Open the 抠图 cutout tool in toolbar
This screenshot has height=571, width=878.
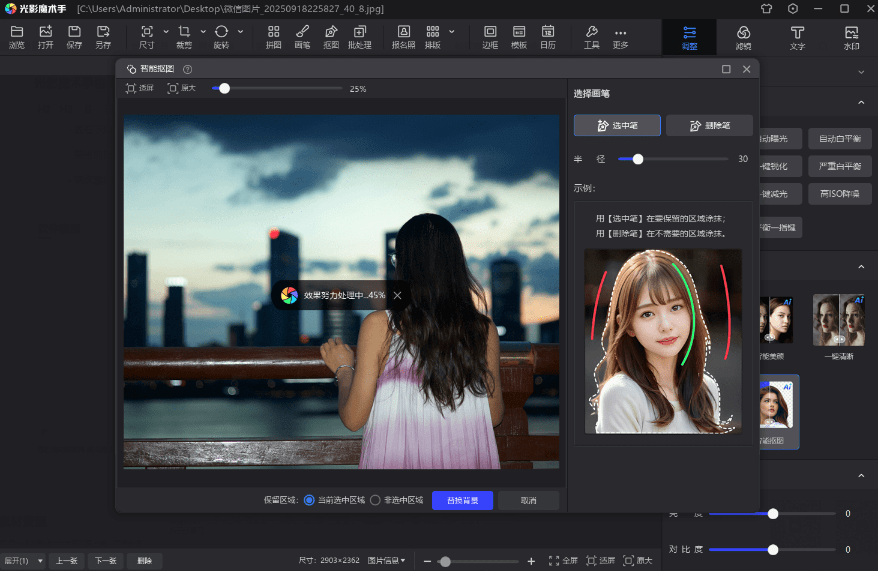point(331,37)
